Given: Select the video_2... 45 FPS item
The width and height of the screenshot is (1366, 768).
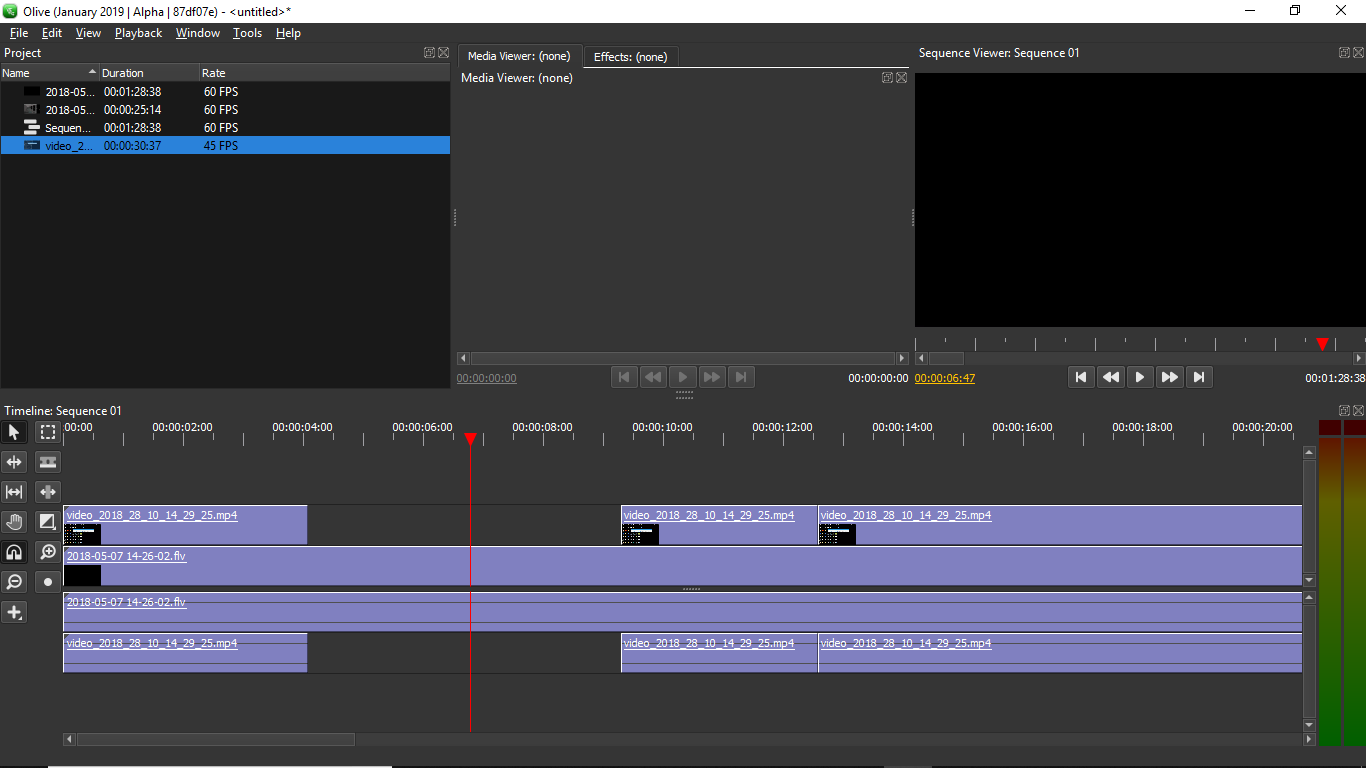Looking at the screenshot, I should click(x=225, y=145).
